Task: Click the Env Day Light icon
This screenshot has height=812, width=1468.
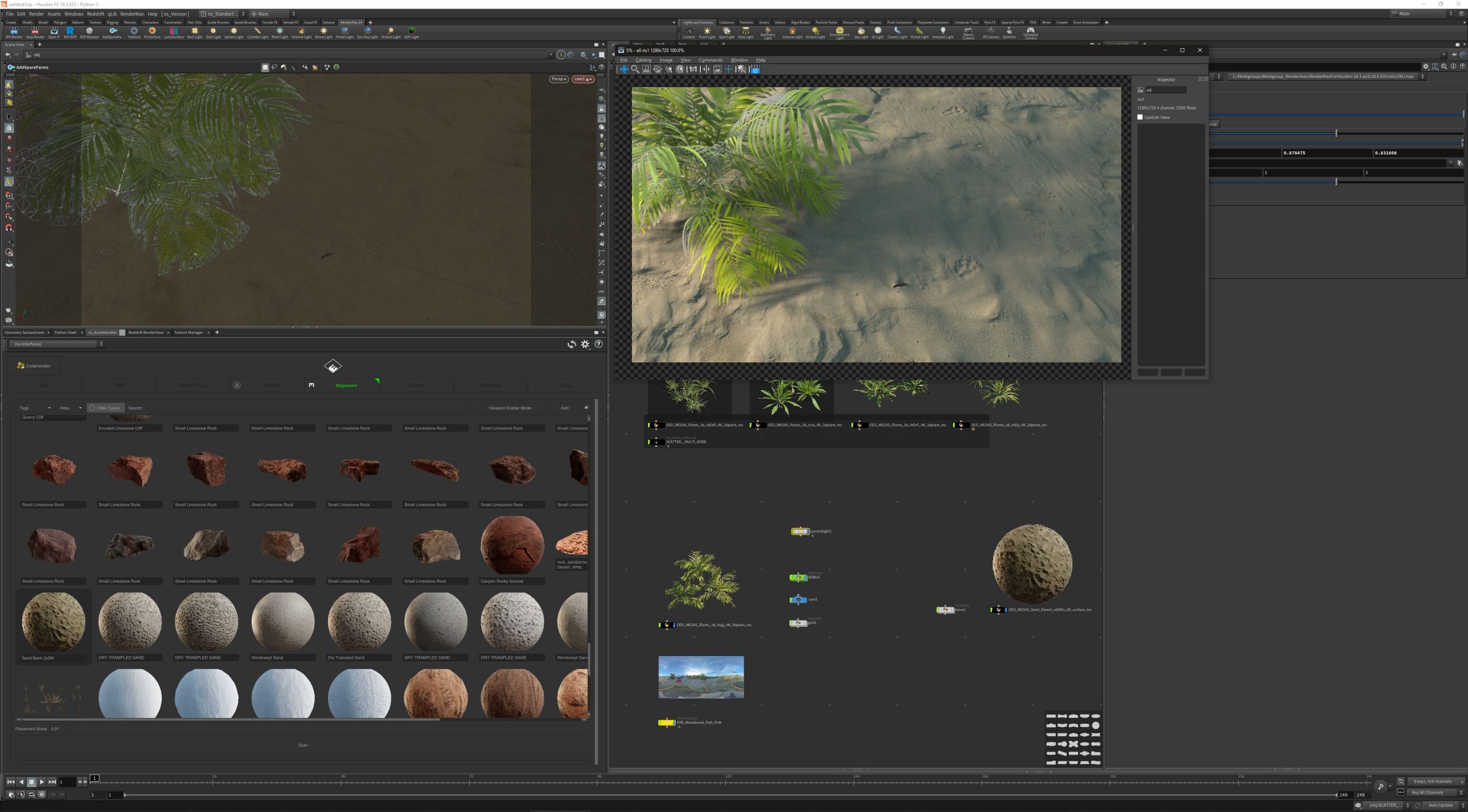Action: pos(368,32)
